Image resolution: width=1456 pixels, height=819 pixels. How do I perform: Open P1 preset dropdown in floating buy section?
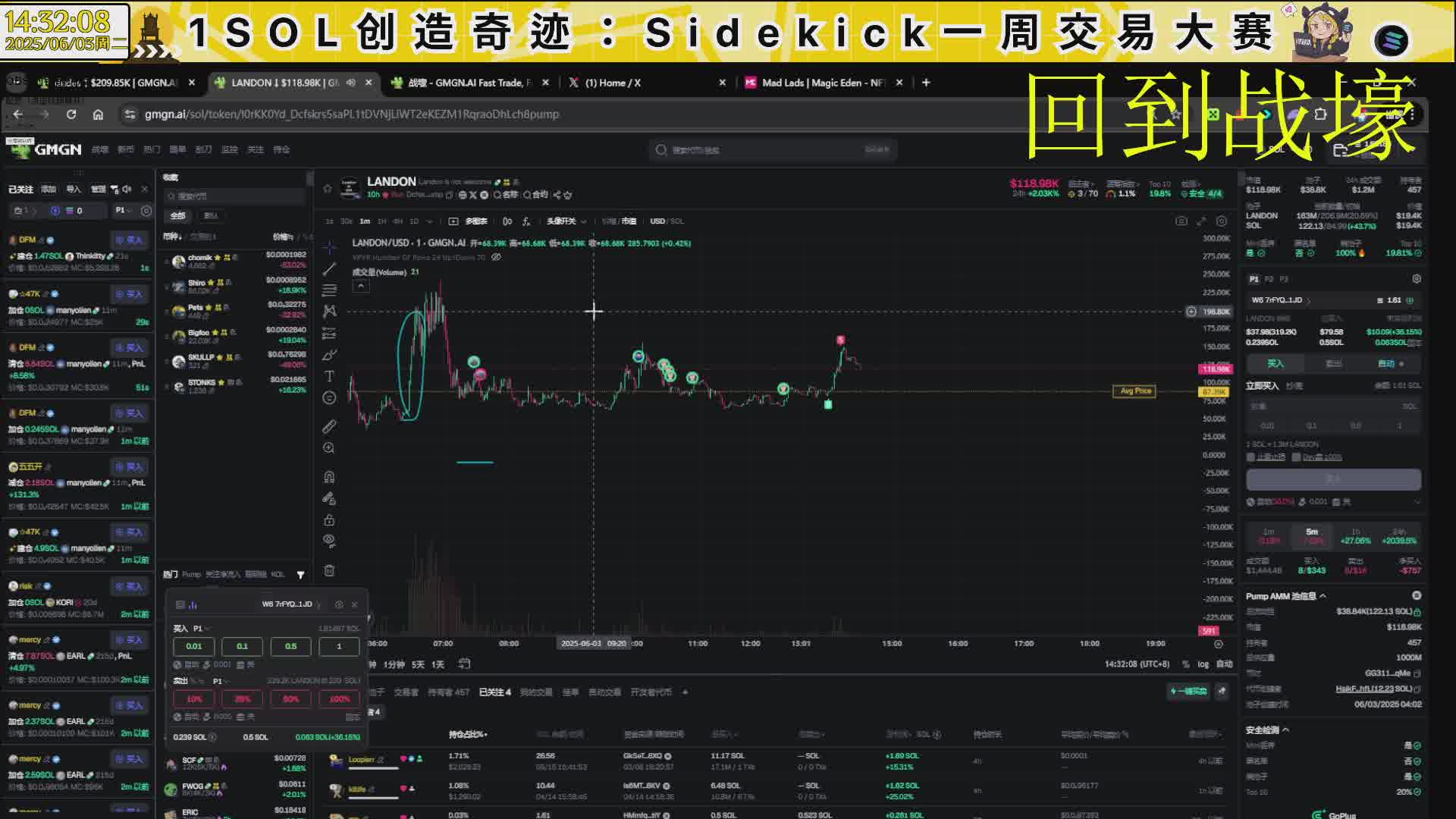[202, 629]
